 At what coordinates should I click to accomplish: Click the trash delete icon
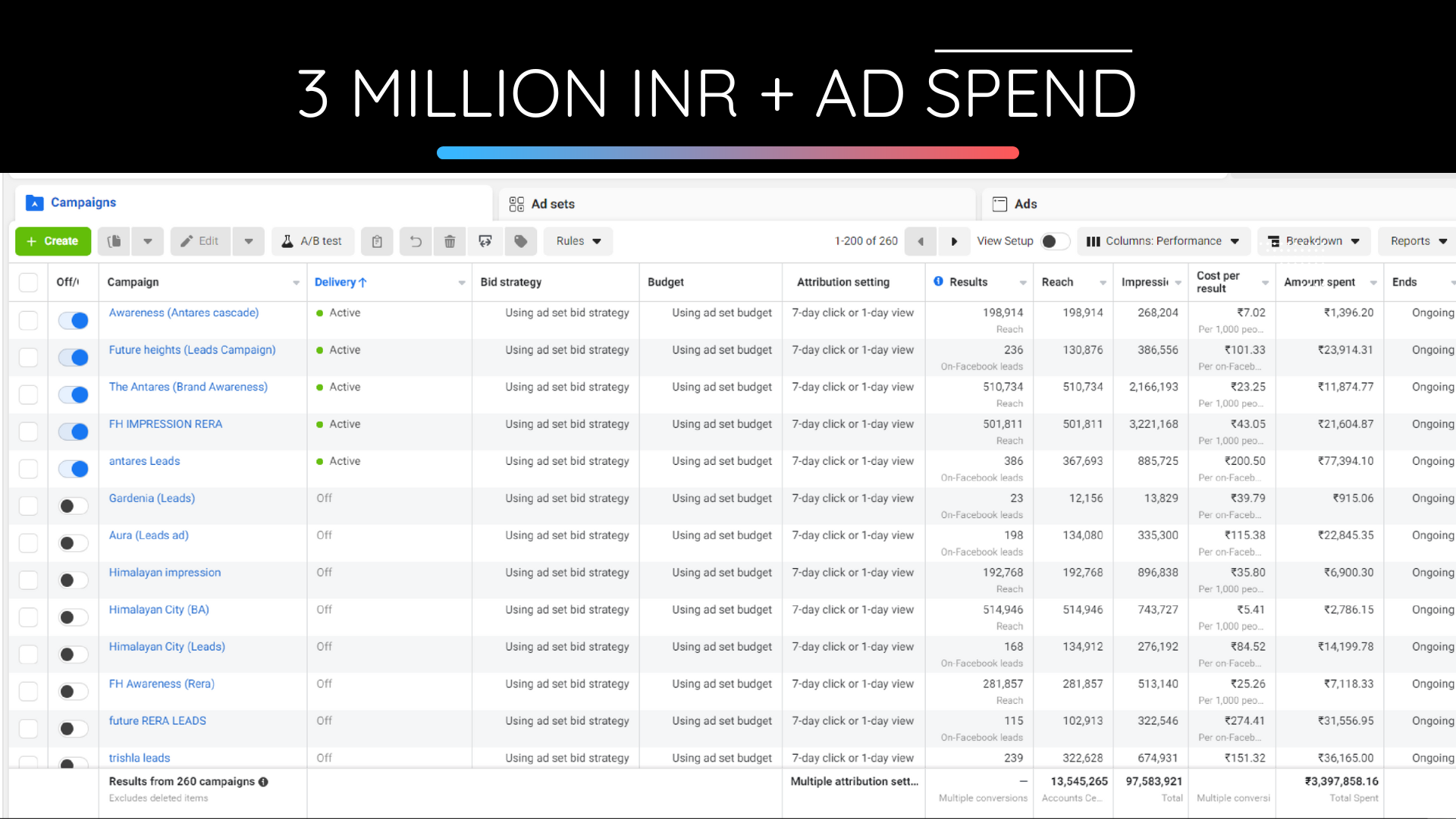coord(450,241)
